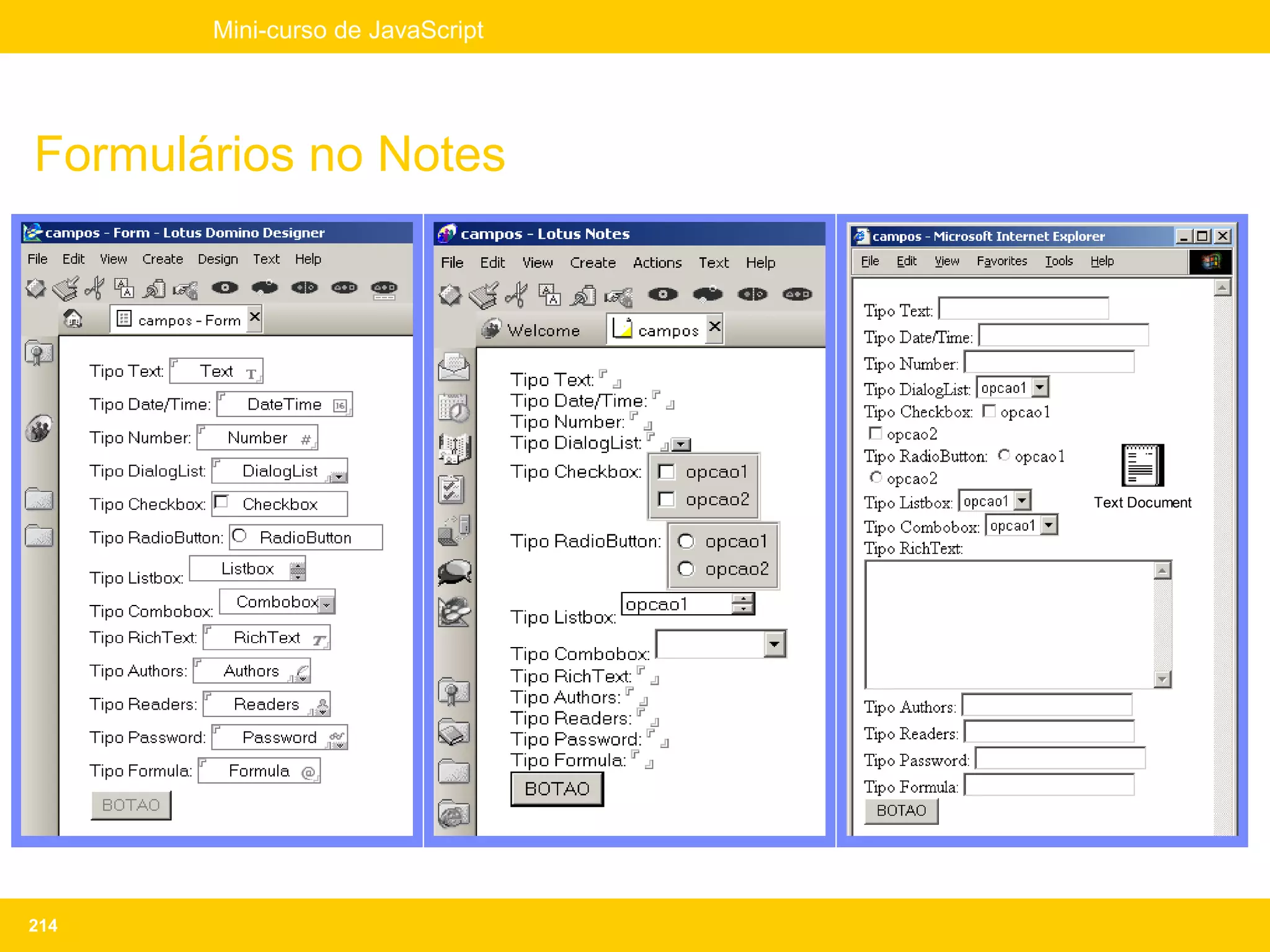Screen dimensions: 1270x952
Task: Click the replicator icon in Lotus Notes sidebar
Action: click(x=454, y=530)
